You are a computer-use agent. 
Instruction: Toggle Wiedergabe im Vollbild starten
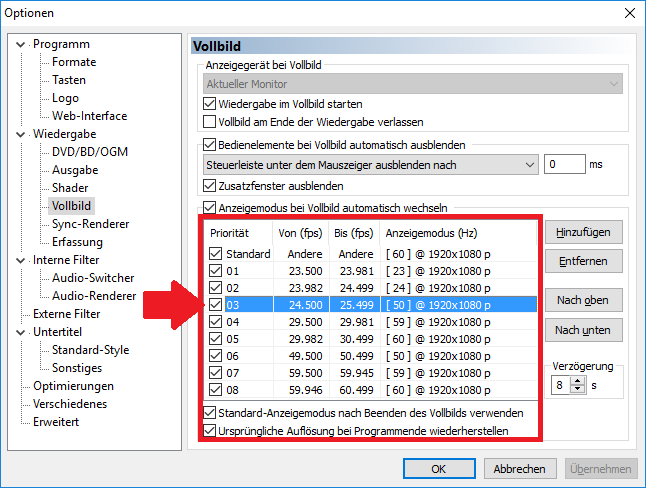pos(209,103)
